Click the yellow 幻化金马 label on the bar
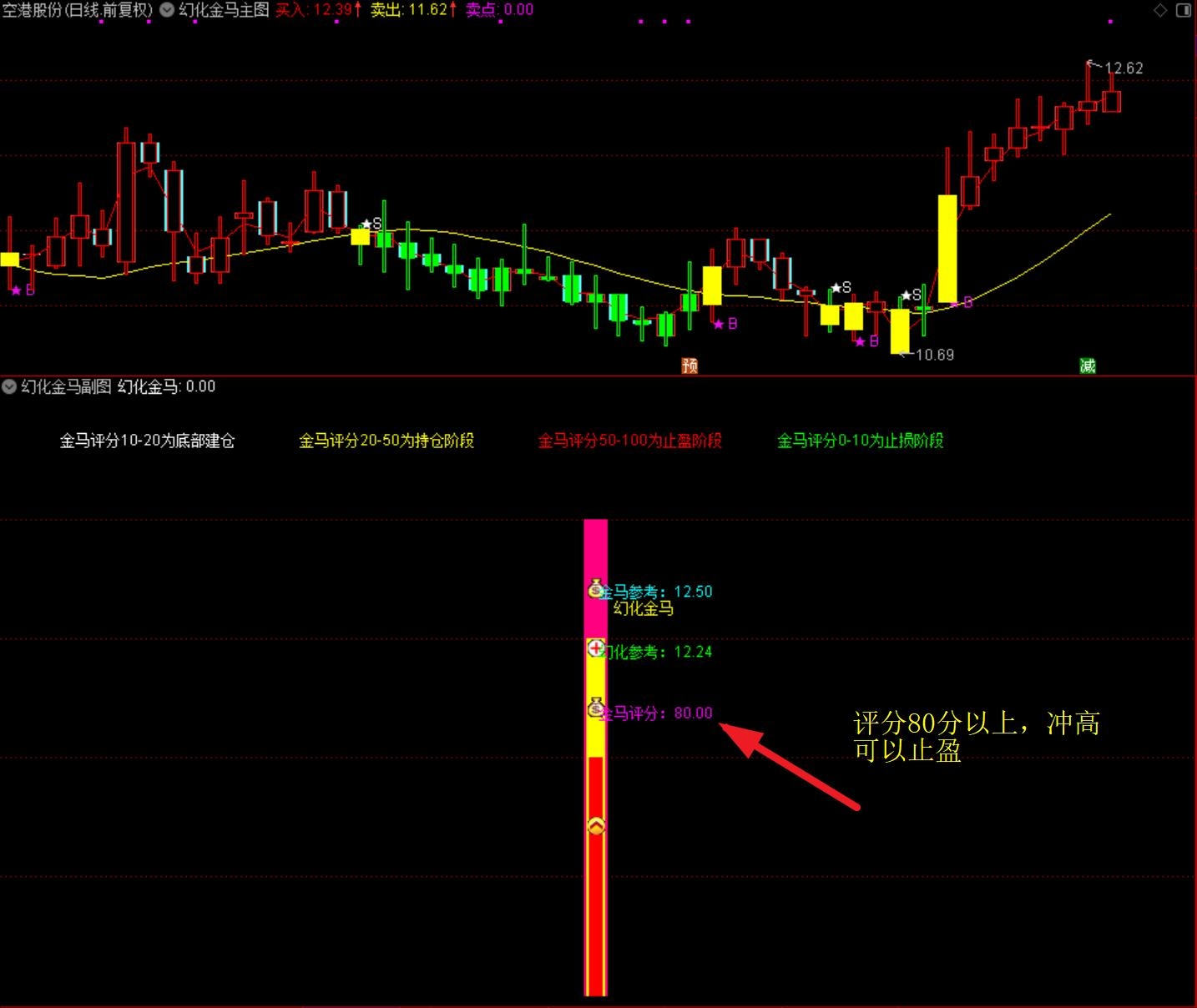1197x1008 pixels. tap(644, 608)
